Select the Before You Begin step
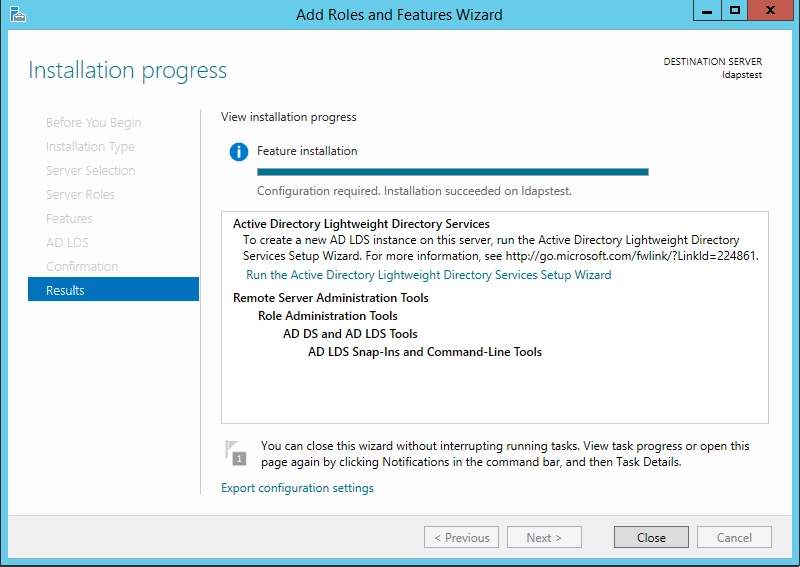The image size is (800, 567). pos(93,122)
